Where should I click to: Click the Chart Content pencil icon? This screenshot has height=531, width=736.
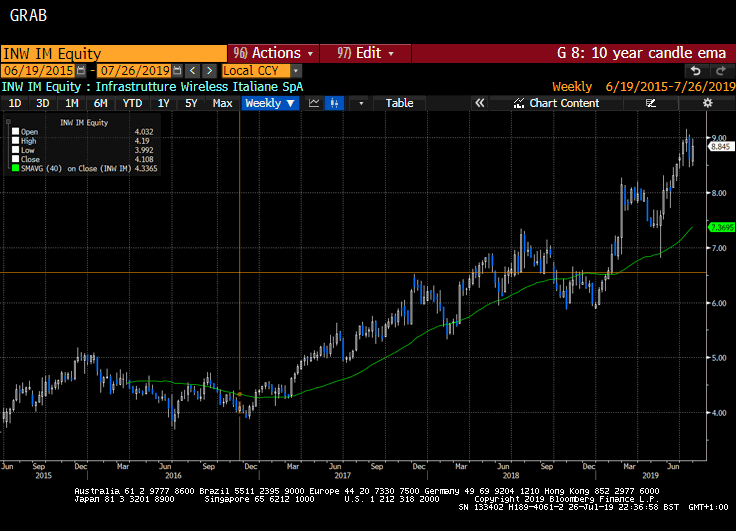[518, 103]
